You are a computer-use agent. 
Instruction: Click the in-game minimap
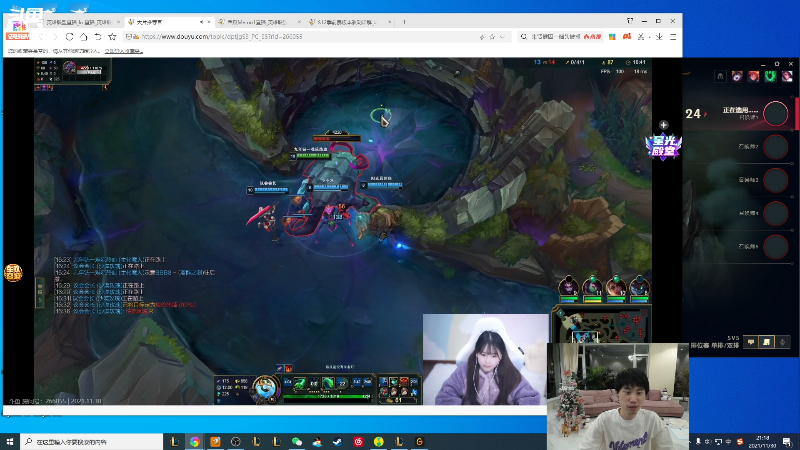[x=602, y=326]
